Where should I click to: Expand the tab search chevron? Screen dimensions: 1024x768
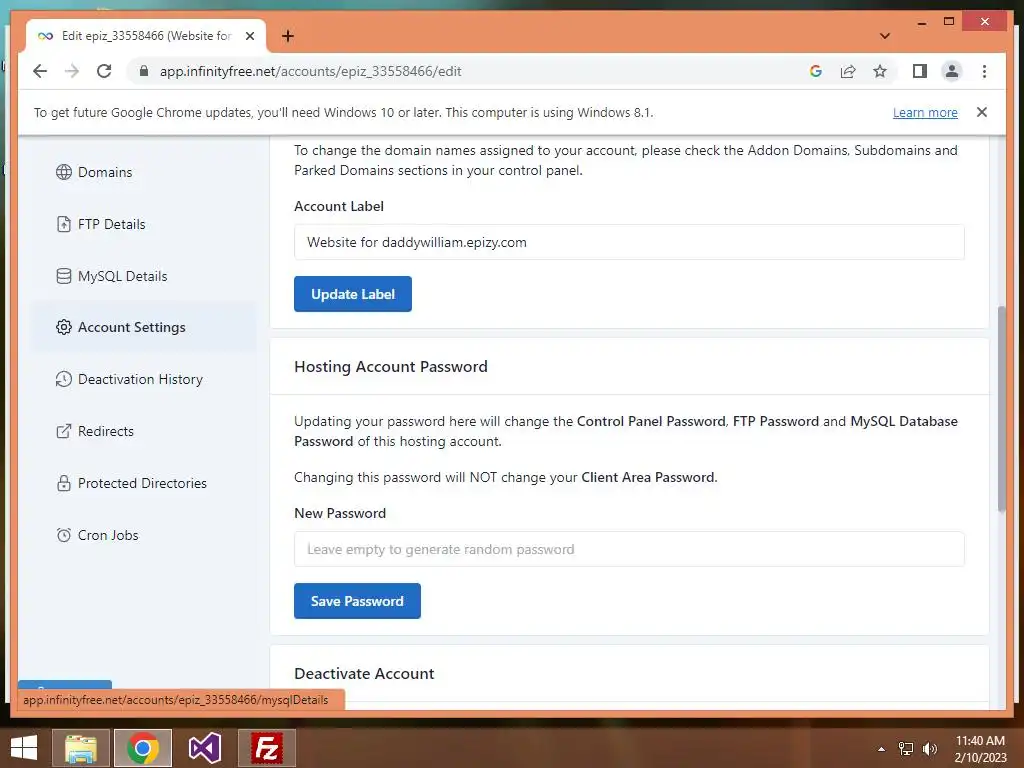(884, 36)
